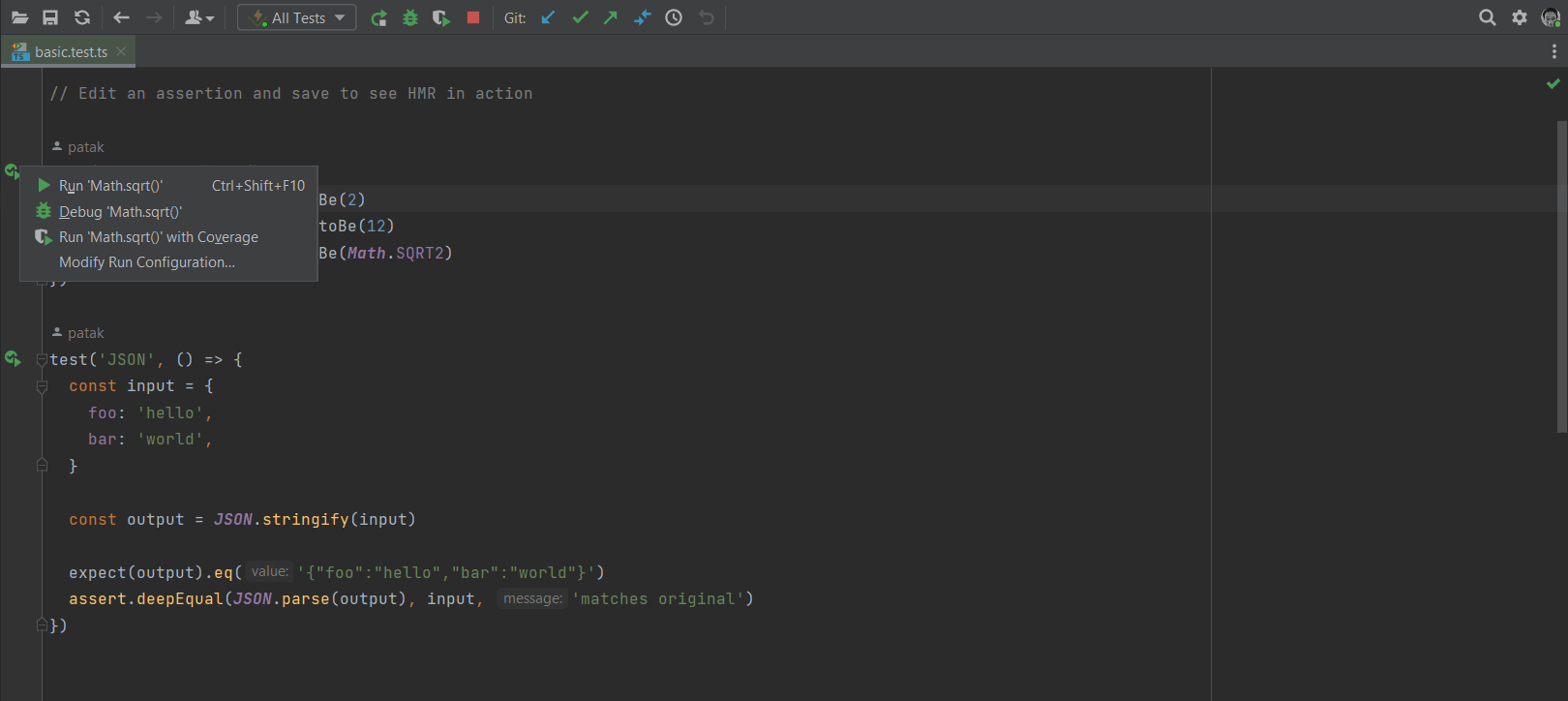Click the Git Commit green checkmark
This screenshot has width=1568, height=701.
pyautogui.click(x=580, y=17)
